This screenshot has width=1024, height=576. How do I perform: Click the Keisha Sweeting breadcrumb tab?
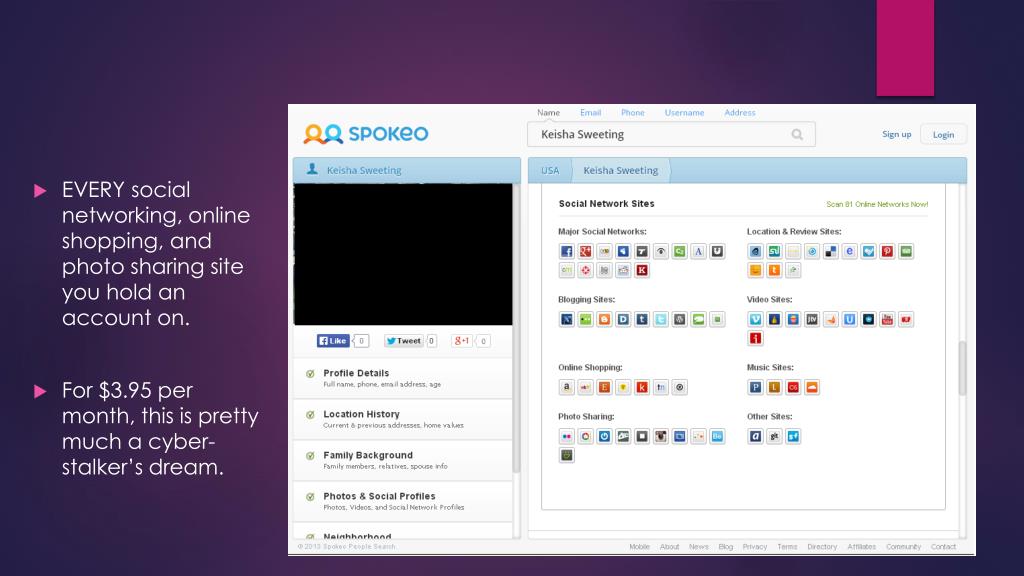(x=620, y=170)
